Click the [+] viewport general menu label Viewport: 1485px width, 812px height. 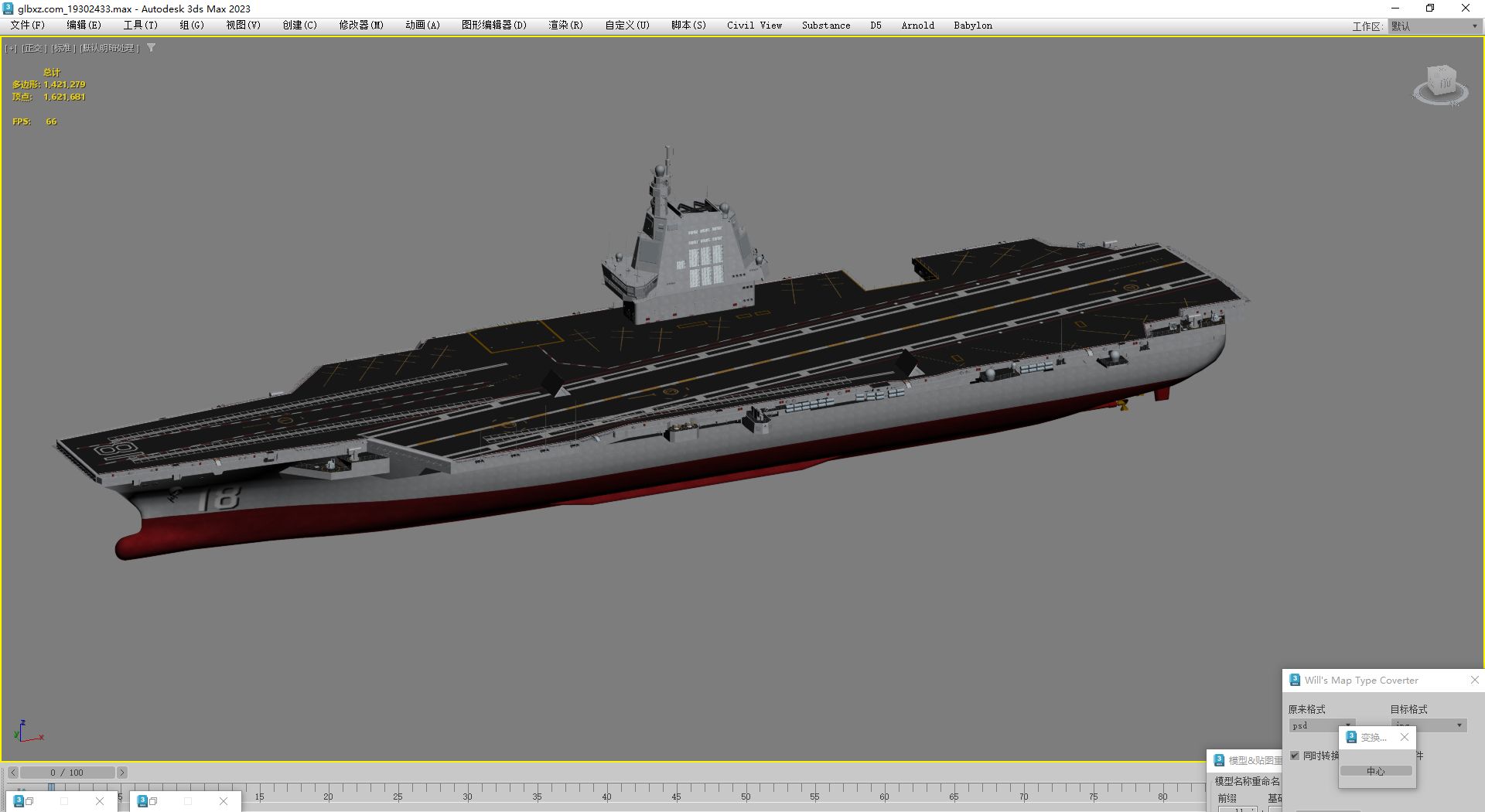coord(11,48)
